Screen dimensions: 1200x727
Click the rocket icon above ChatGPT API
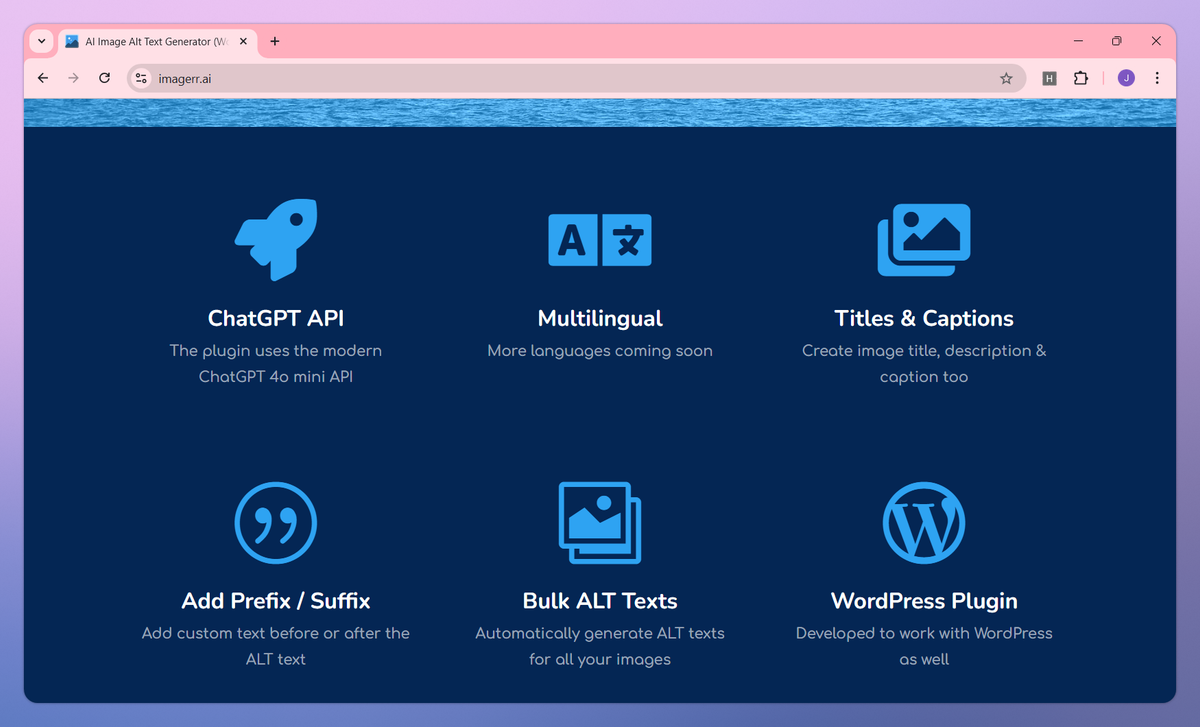click(x=276, y=239)
